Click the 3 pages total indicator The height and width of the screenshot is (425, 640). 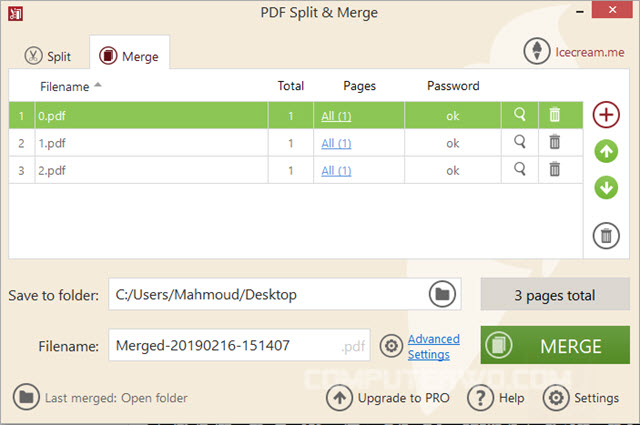coord(555,295)
